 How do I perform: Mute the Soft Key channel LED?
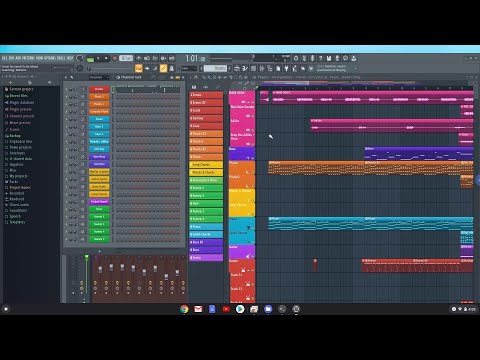[x=66, y=149]
